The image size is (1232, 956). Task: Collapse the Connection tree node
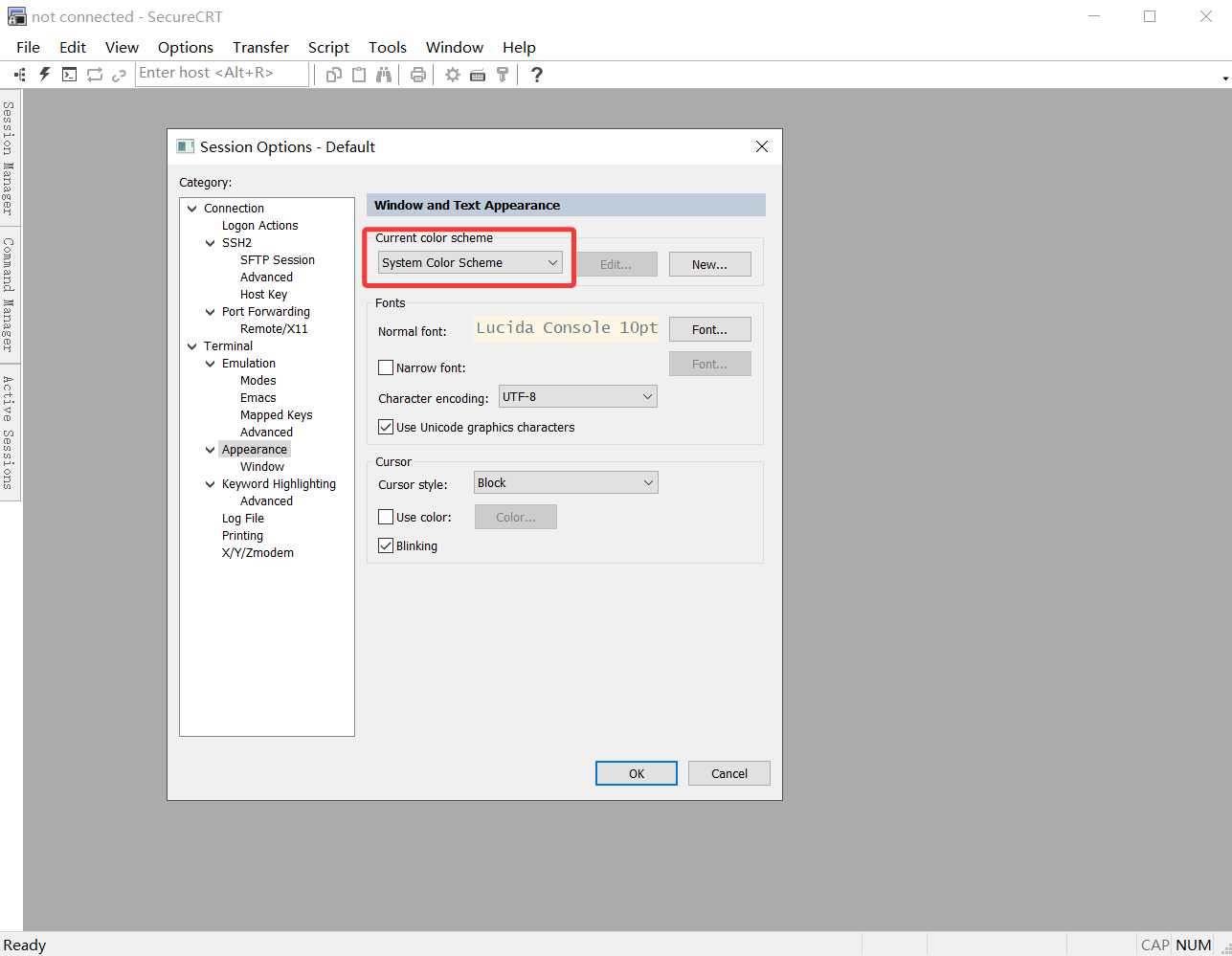pyautogui.click(x=192, y=209)
